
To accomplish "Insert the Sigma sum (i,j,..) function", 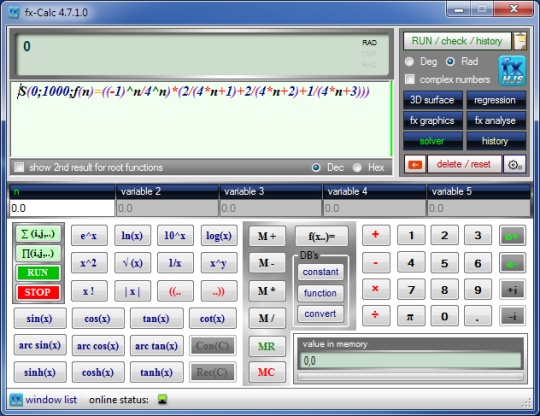I will tap(38, 234).
